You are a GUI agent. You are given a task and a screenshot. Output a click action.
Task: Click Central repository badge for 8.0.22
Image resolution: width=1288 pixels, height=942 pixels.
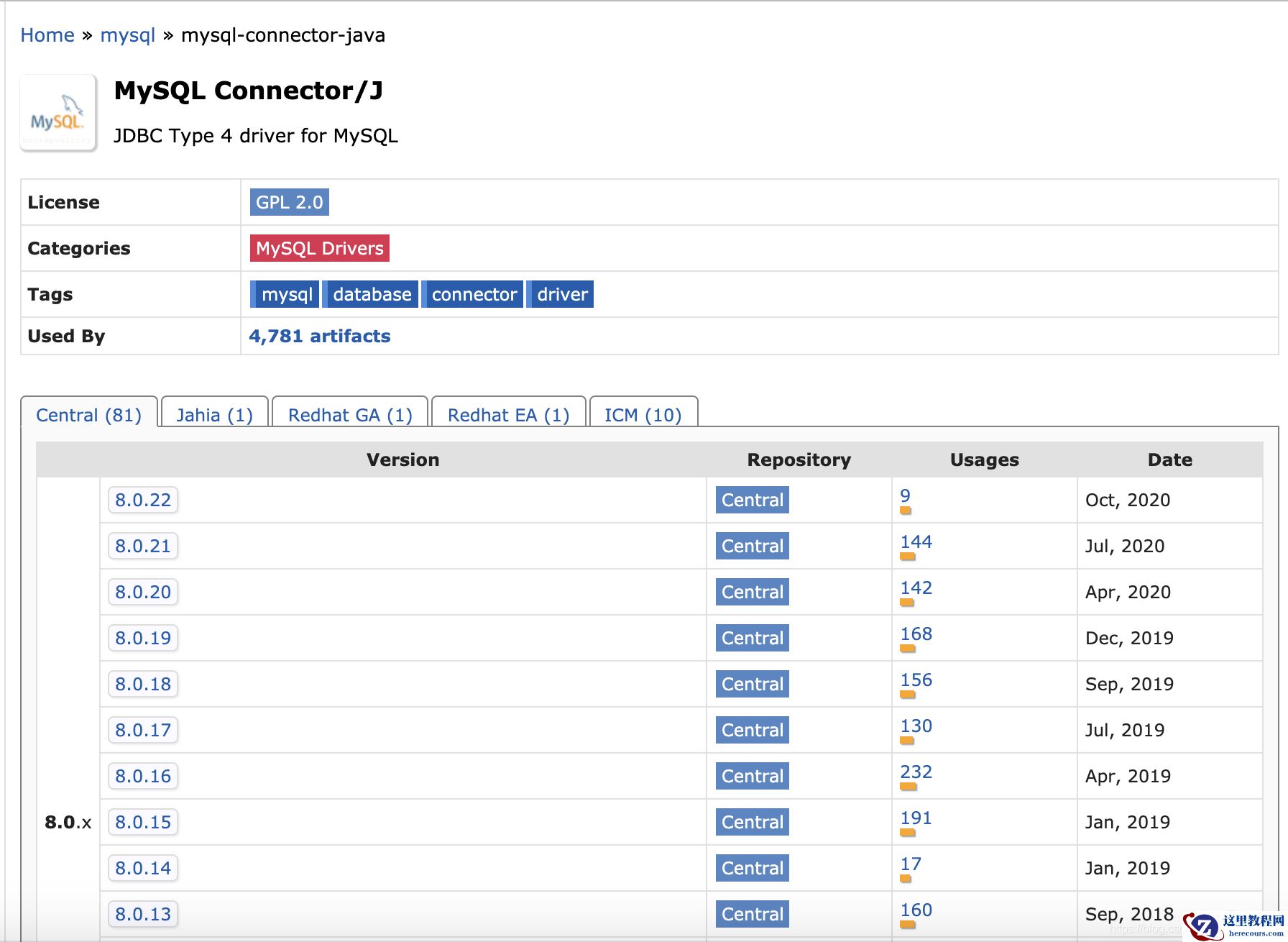coord(753,500)
